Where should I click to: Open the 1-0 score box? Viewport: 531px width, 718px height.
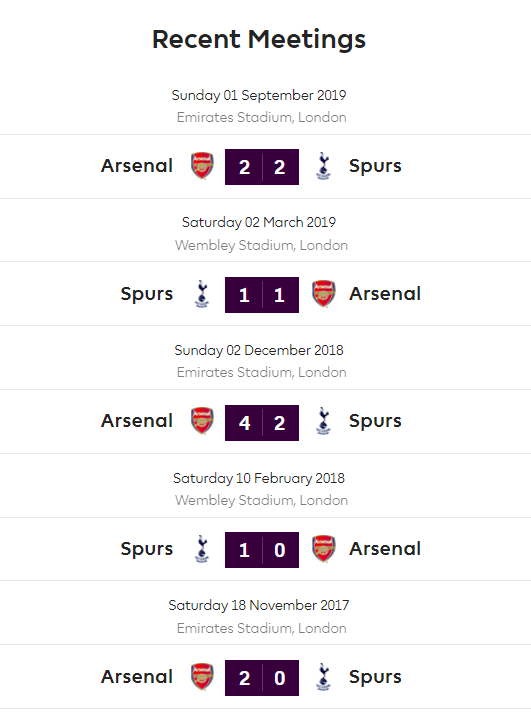[262, 550]
